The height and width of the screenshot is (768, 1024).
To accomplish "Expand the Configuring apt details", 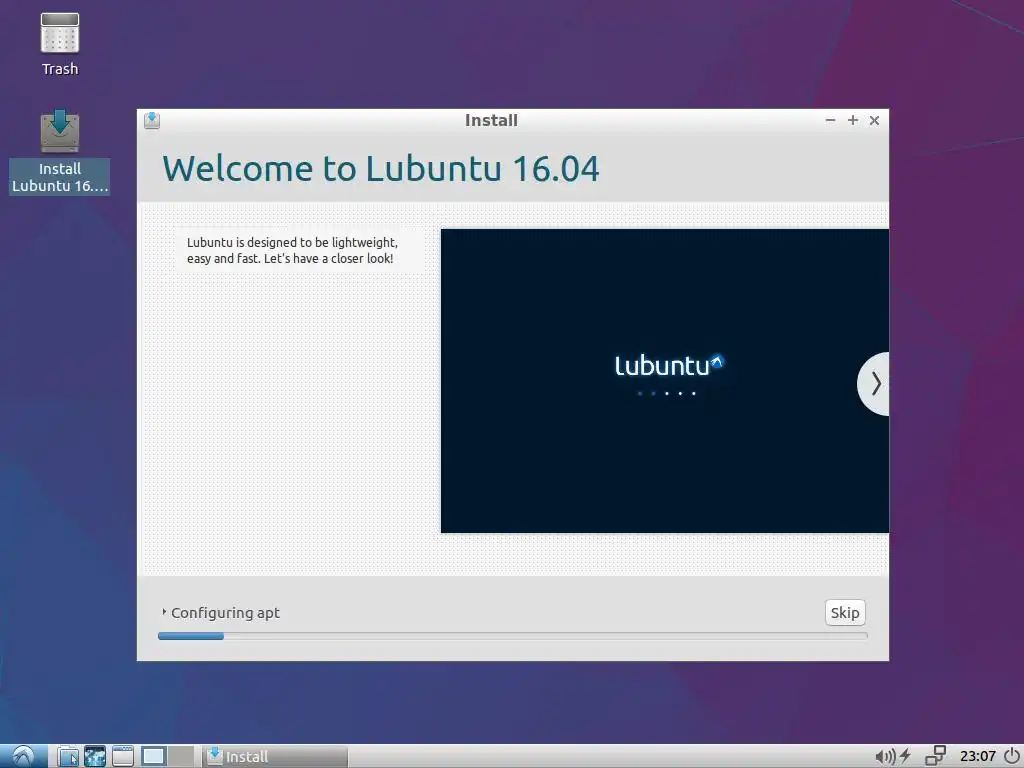I will point(164,612).
